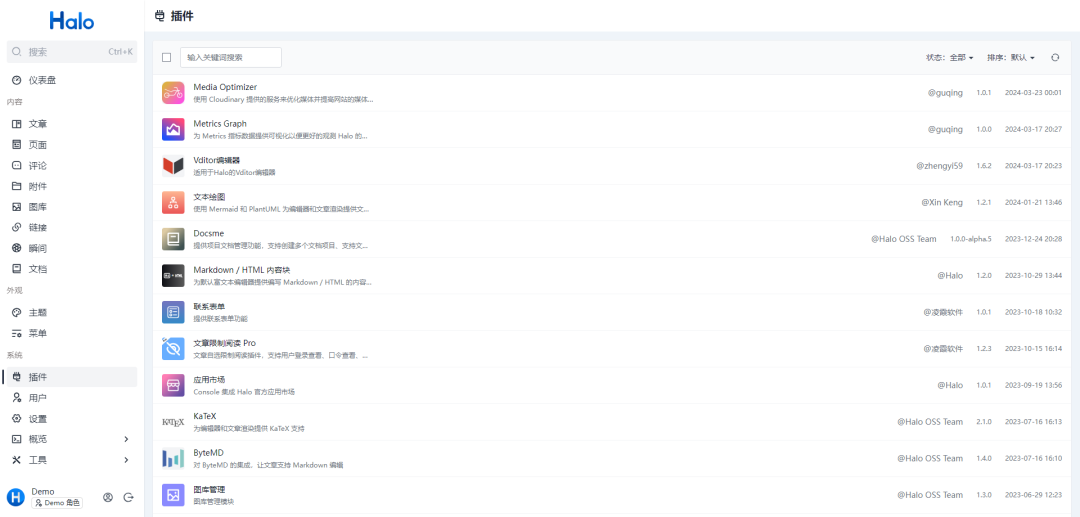This screenshot has height=517, width=1080.
Task: Click the 应用市场 plugin icon
Action: [x=173, y=385]
